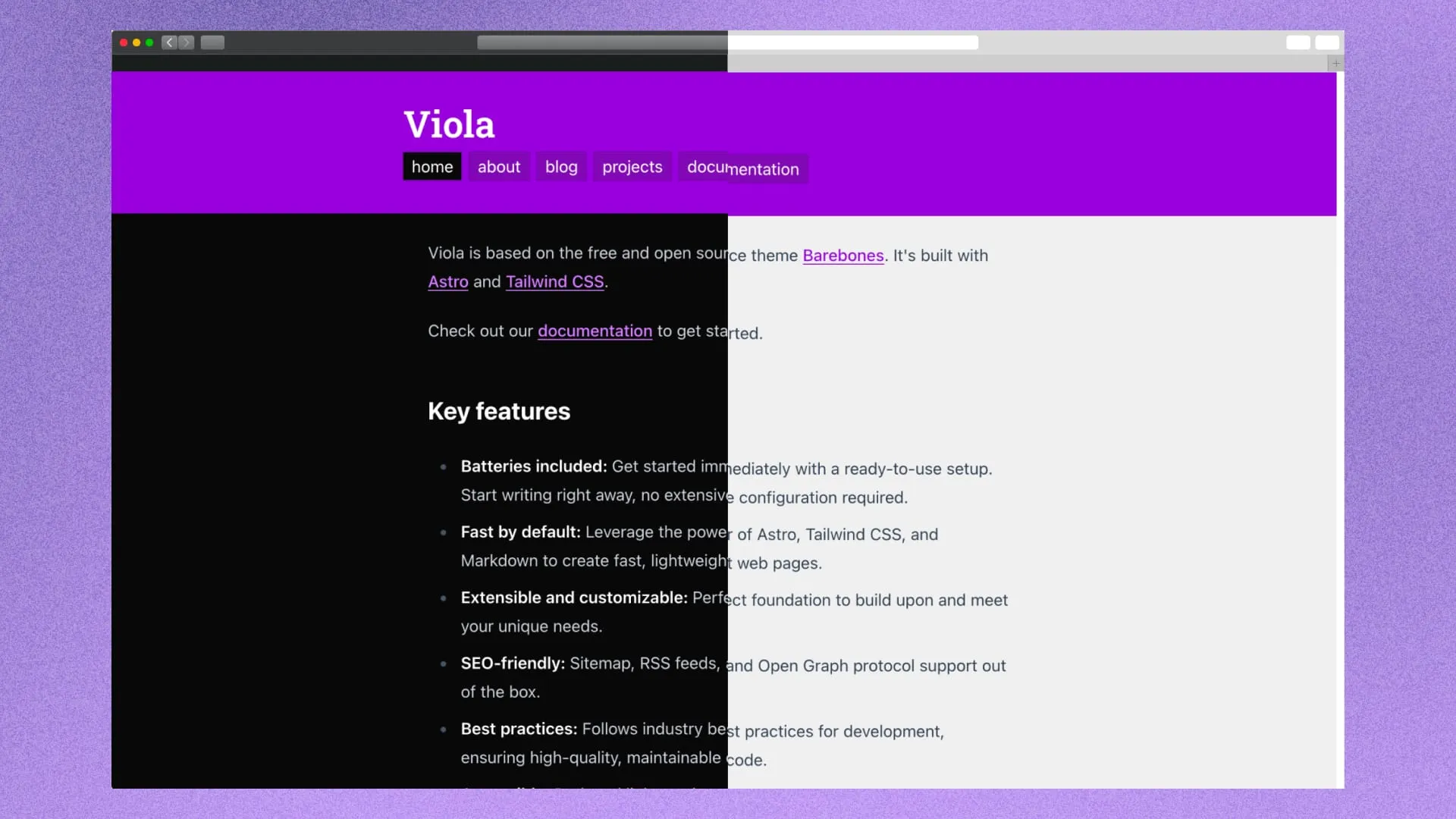Navigate to the home tab
Viewport: 1456px width, 819px height.
(x=432, y=166)
